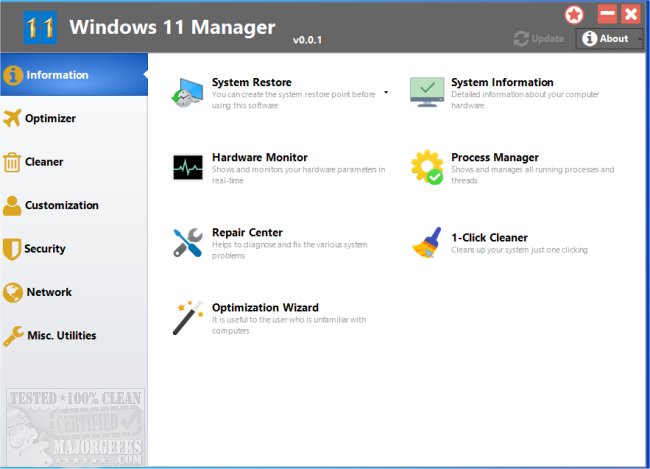Click the About button

pyautogui.click(x=606, y=39)
